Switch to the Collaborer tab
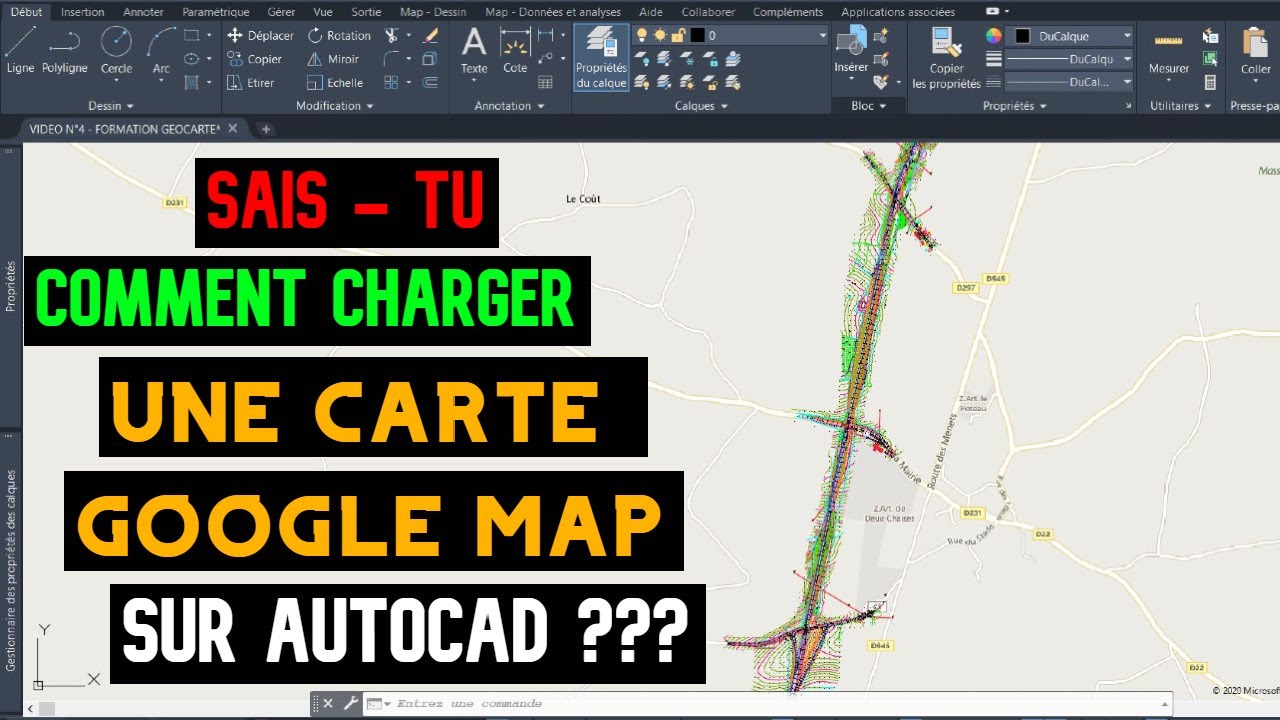The width and height of the screenshot is (1280, 720). 708,12
